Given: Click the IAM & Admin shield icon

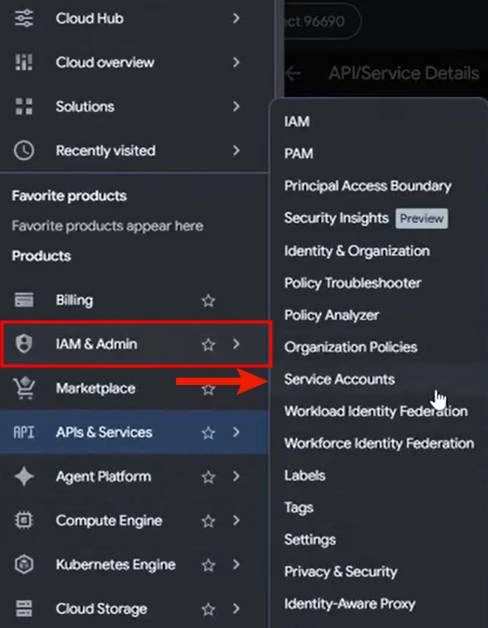Looking at the screenshot, I should 24,344.
